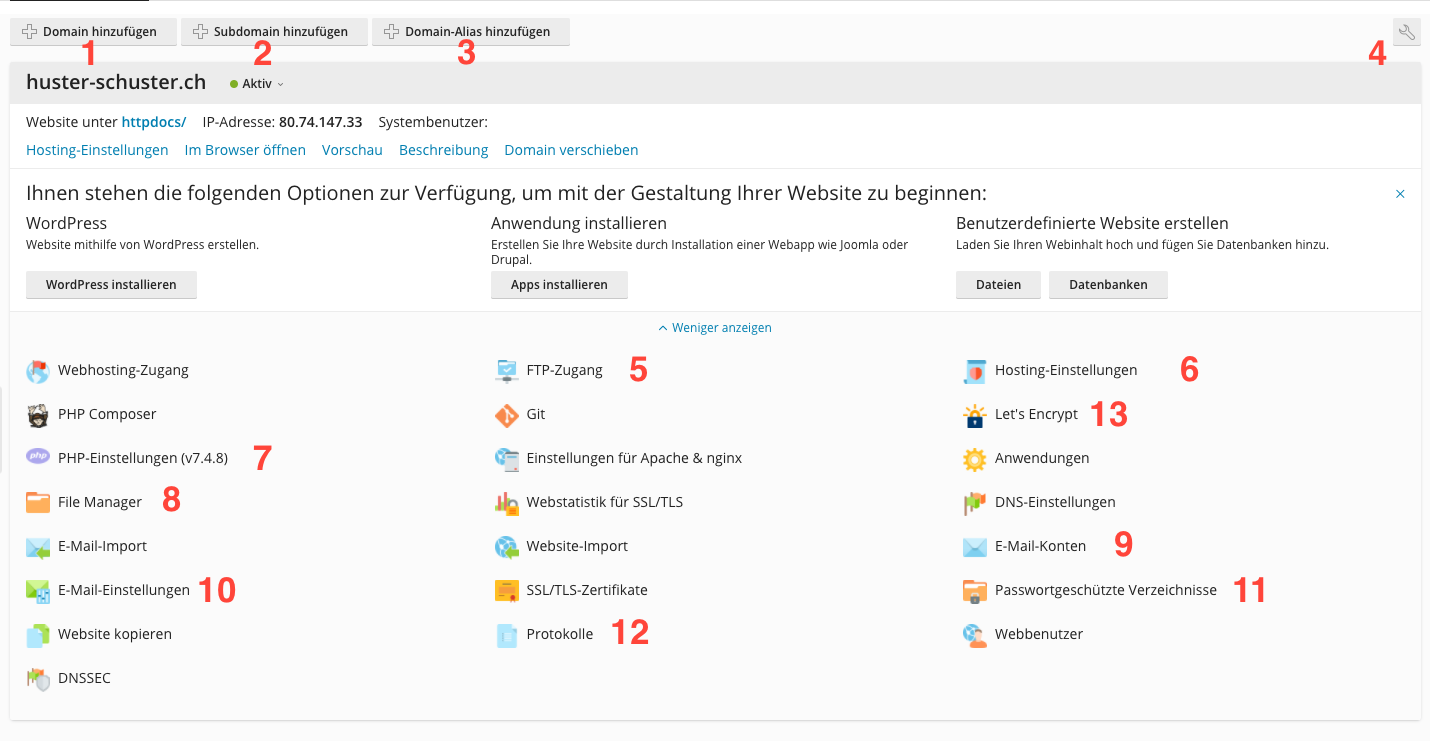1430x741 pixels.
Task: Open the File Manager folder icon
Action: click(x=38, y=502)
